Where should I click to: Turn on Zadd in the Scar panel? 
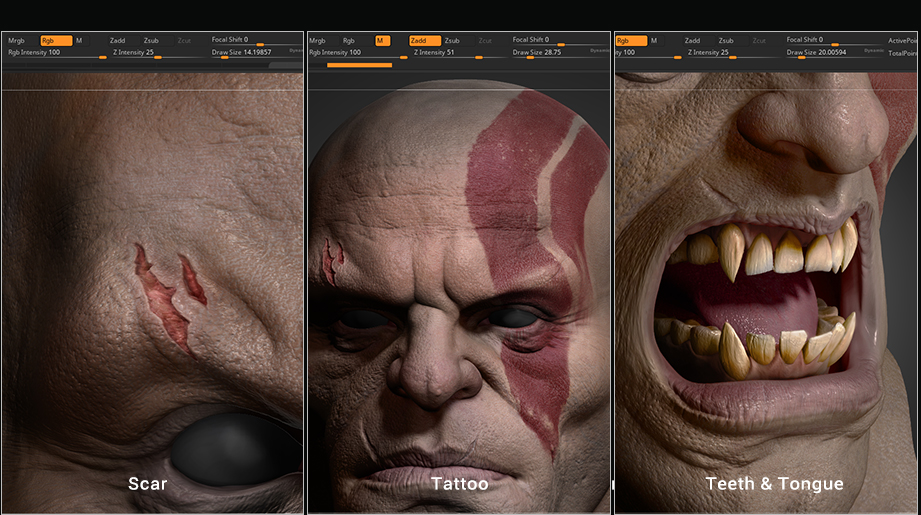[118, 41]
